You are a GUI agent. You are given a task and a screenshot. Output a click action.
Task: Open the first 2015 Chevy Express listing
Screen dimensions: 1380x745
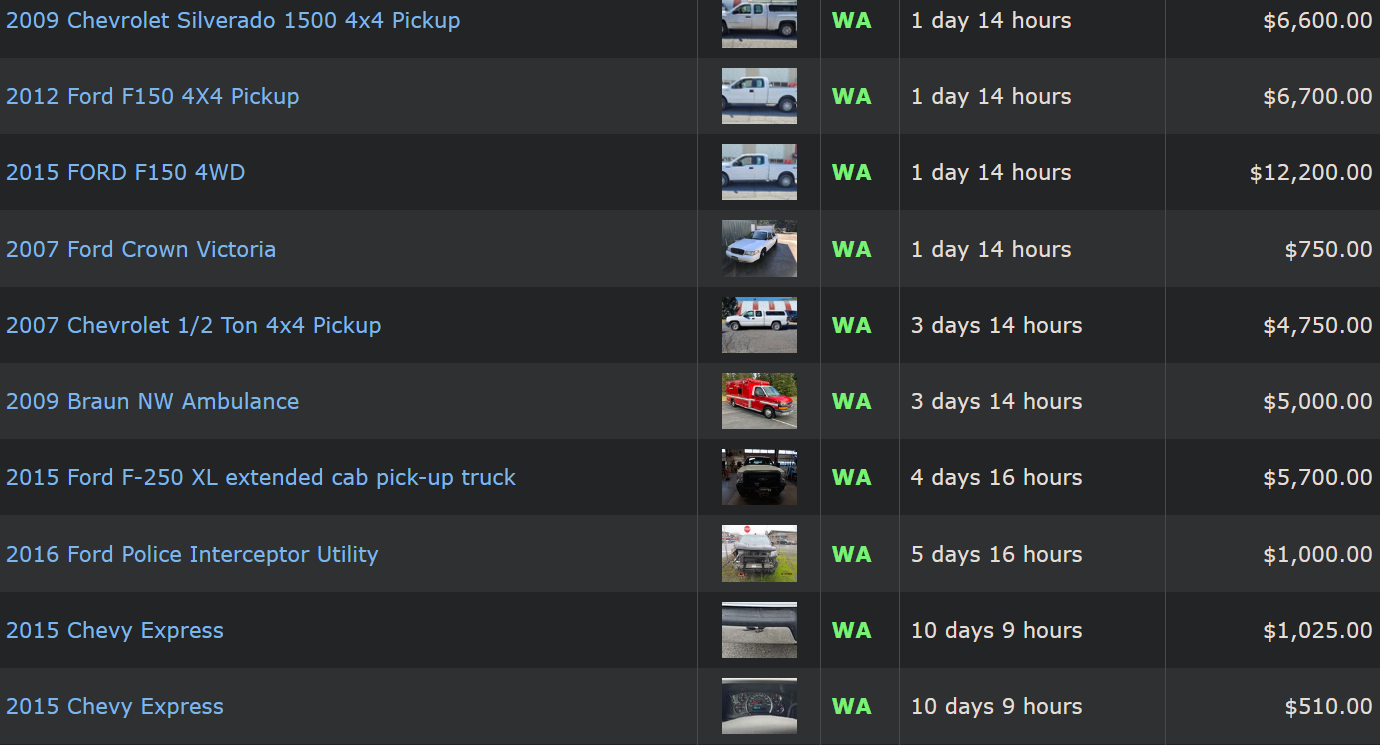114,630
